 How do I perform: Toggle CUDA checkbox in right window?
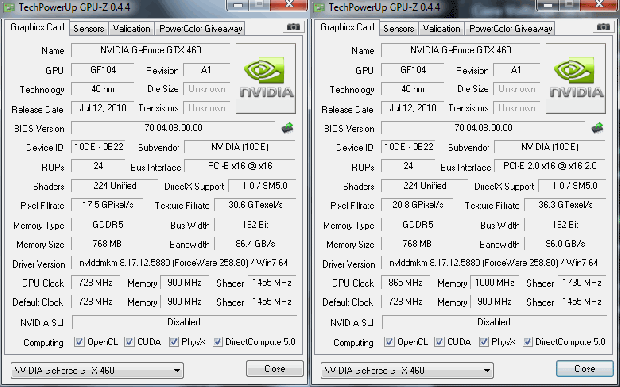click(439, 342)
